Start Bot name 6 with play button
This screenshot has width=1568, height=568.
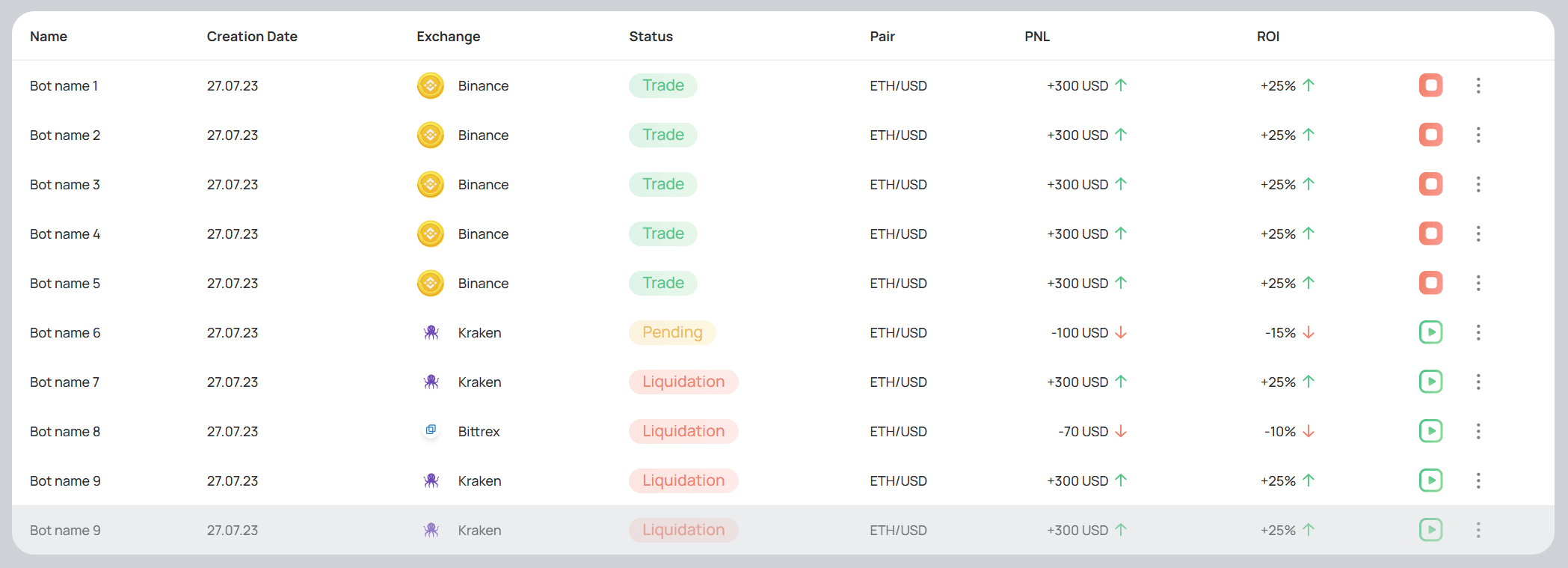(1430, 332)
